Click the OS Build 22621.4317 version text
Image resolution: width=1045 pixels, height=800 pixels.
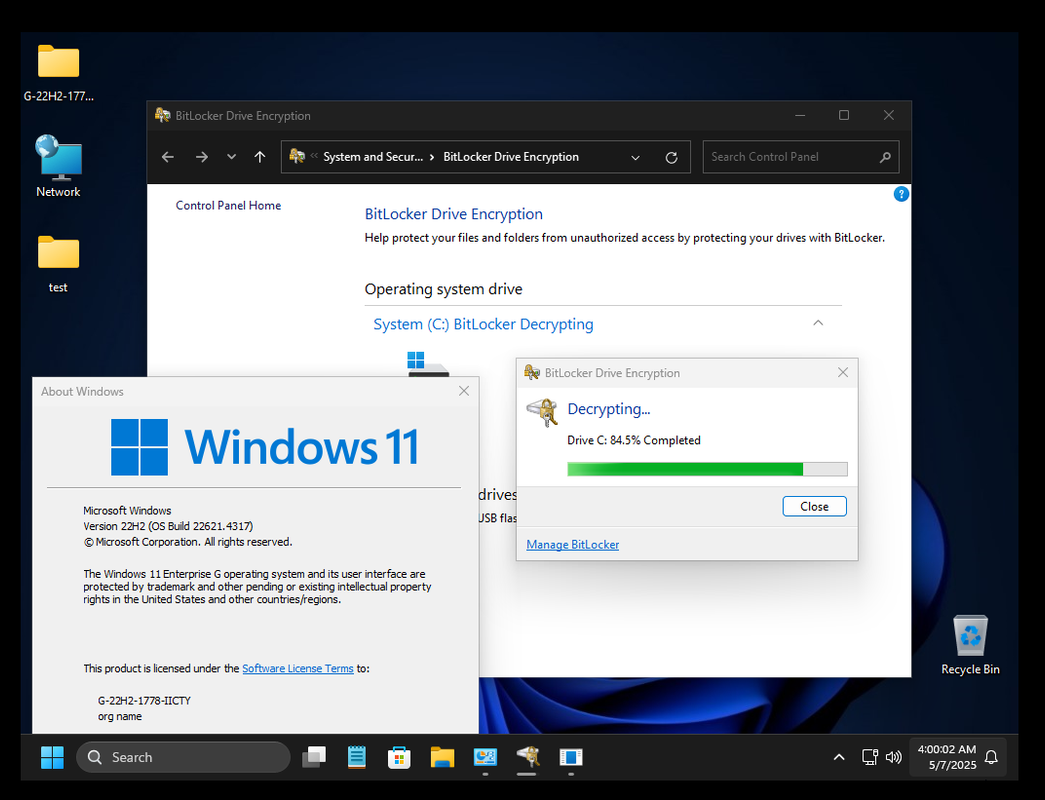point(168,526)
